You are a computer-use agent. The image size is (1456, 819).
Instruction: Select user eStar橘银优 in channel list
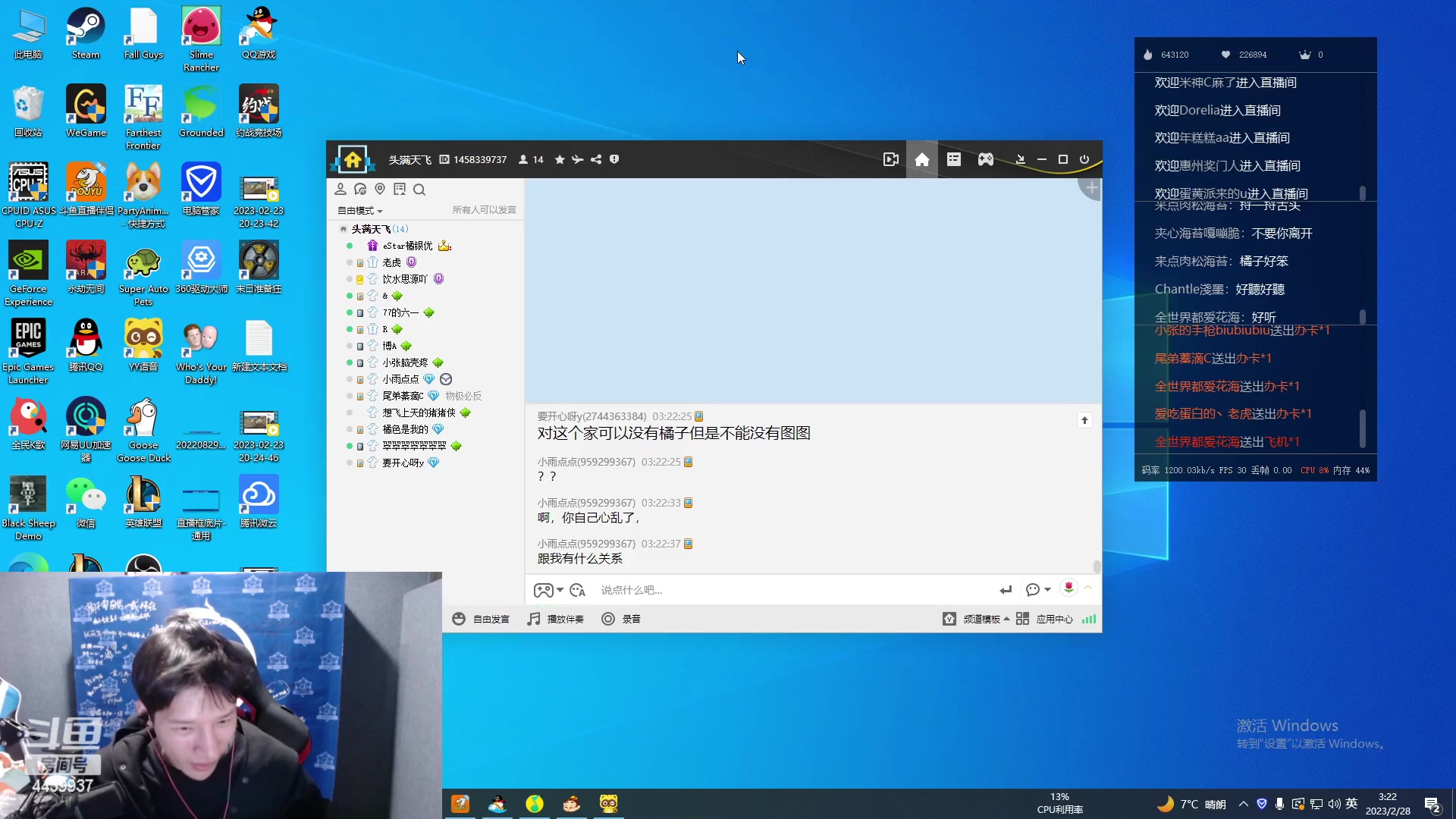[407, 246]
